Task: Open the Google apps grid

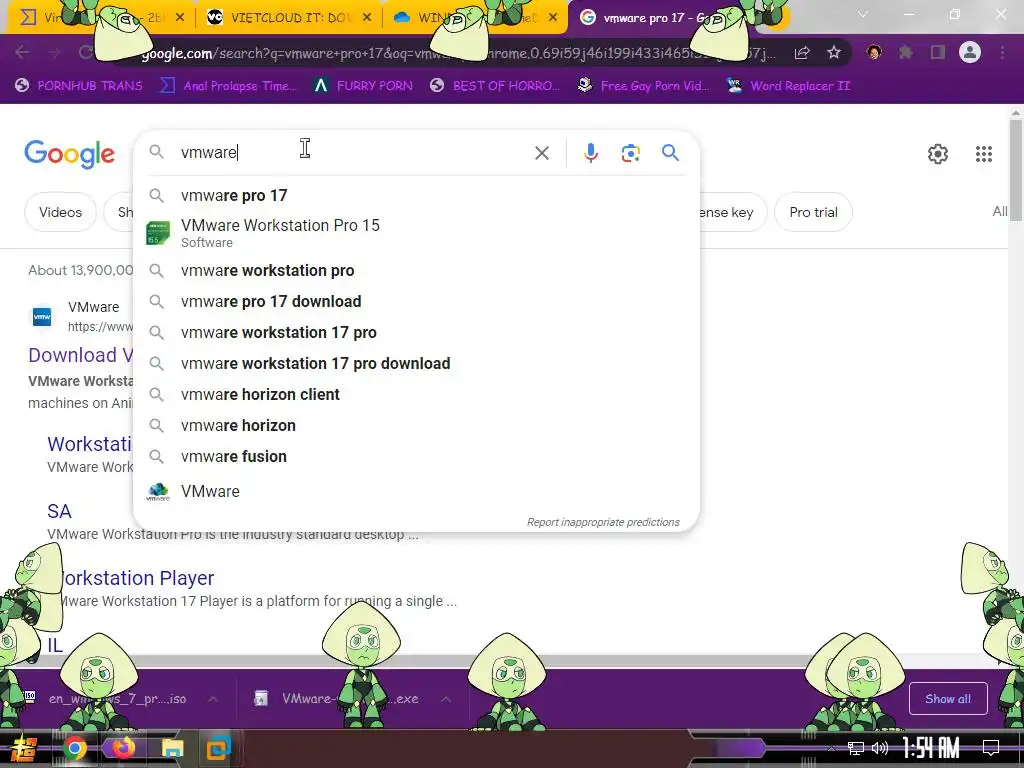Action: 984,154
